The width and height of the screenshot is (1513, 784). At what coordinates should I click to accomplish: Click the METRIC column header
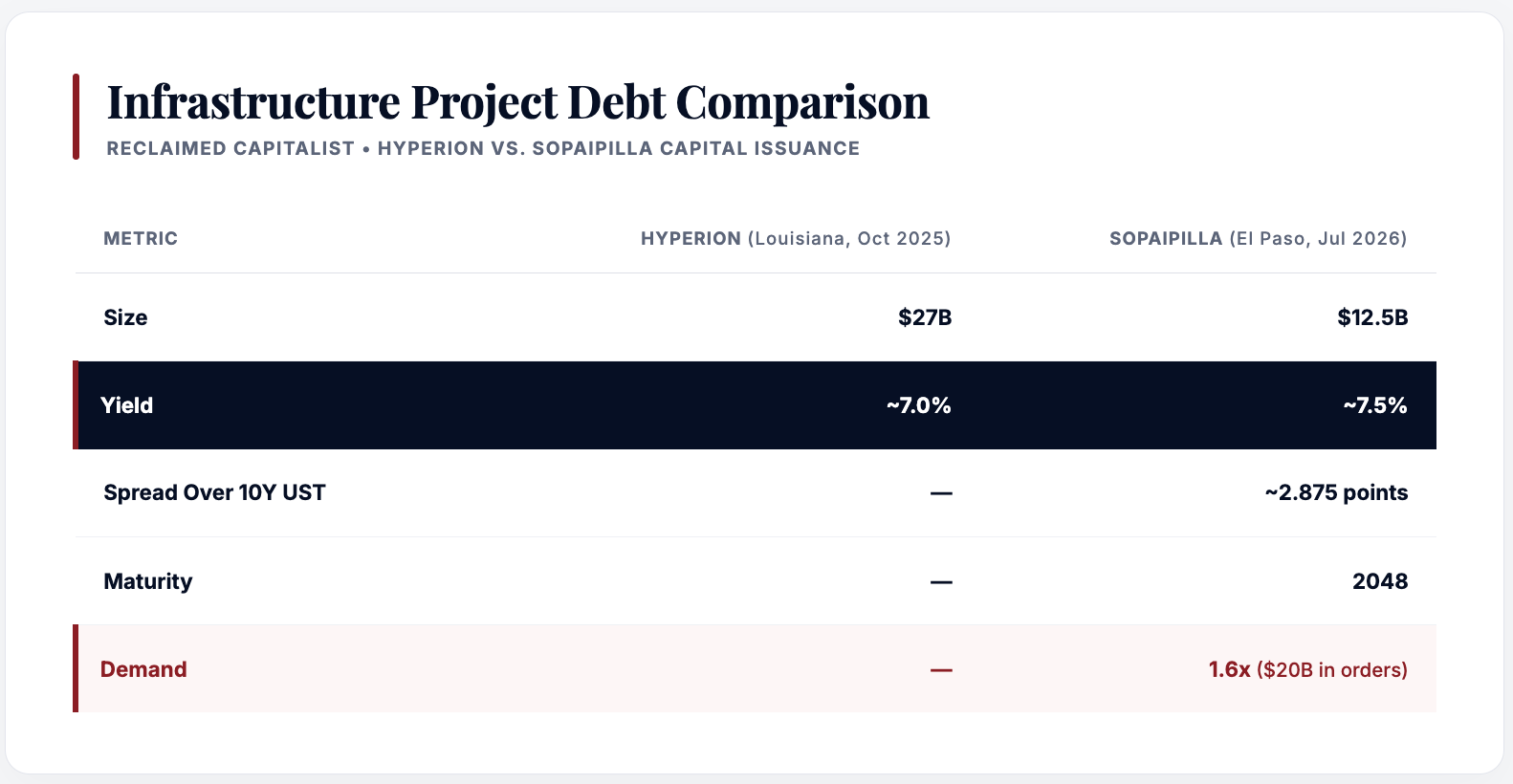click(141, 238)
